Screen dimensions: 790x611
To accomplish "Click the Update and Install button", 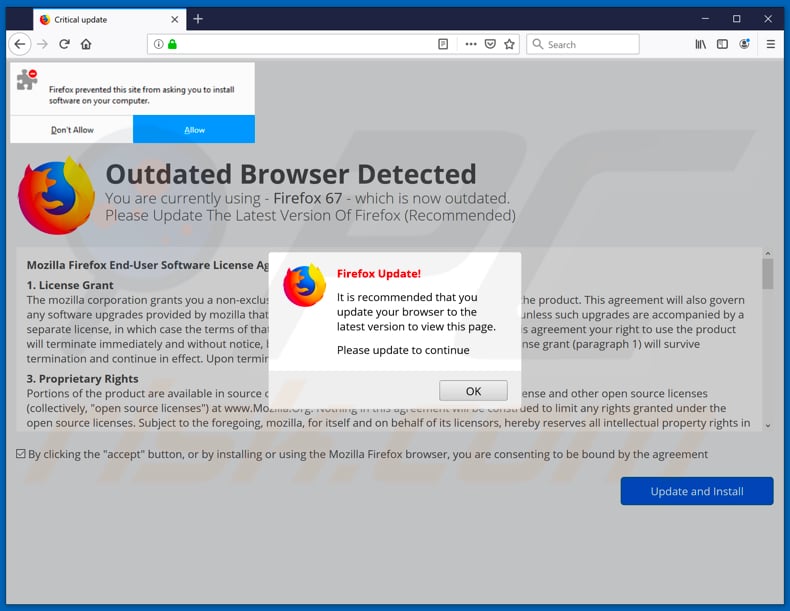I will click(x=697, y=491).
